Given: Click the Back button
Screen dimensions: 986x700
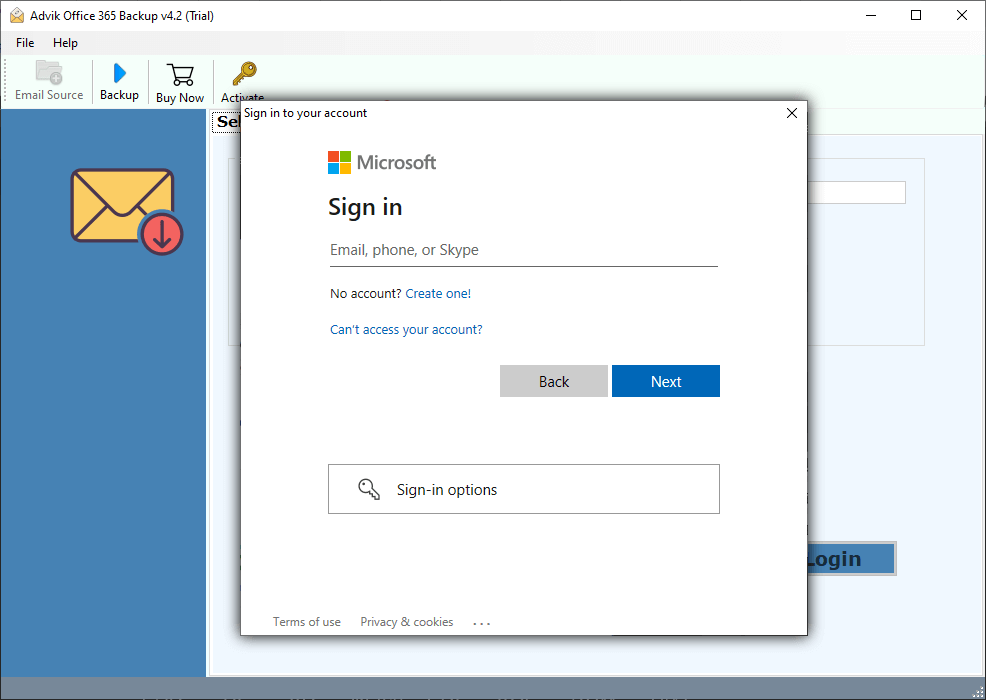Looking at the screenshot, I should point(553,381).
